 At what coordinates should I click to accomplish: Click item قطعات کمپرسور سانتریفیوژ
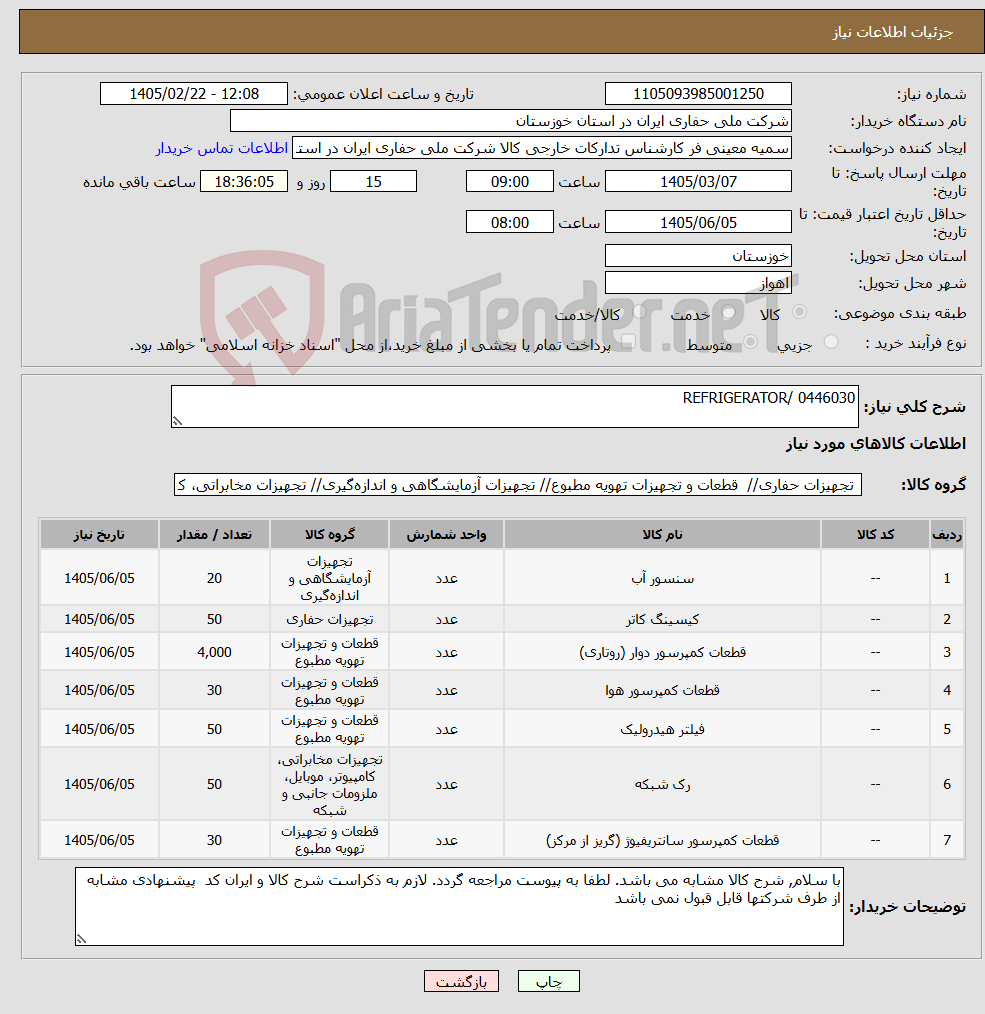pyautogui.click(x=662, y=840)
